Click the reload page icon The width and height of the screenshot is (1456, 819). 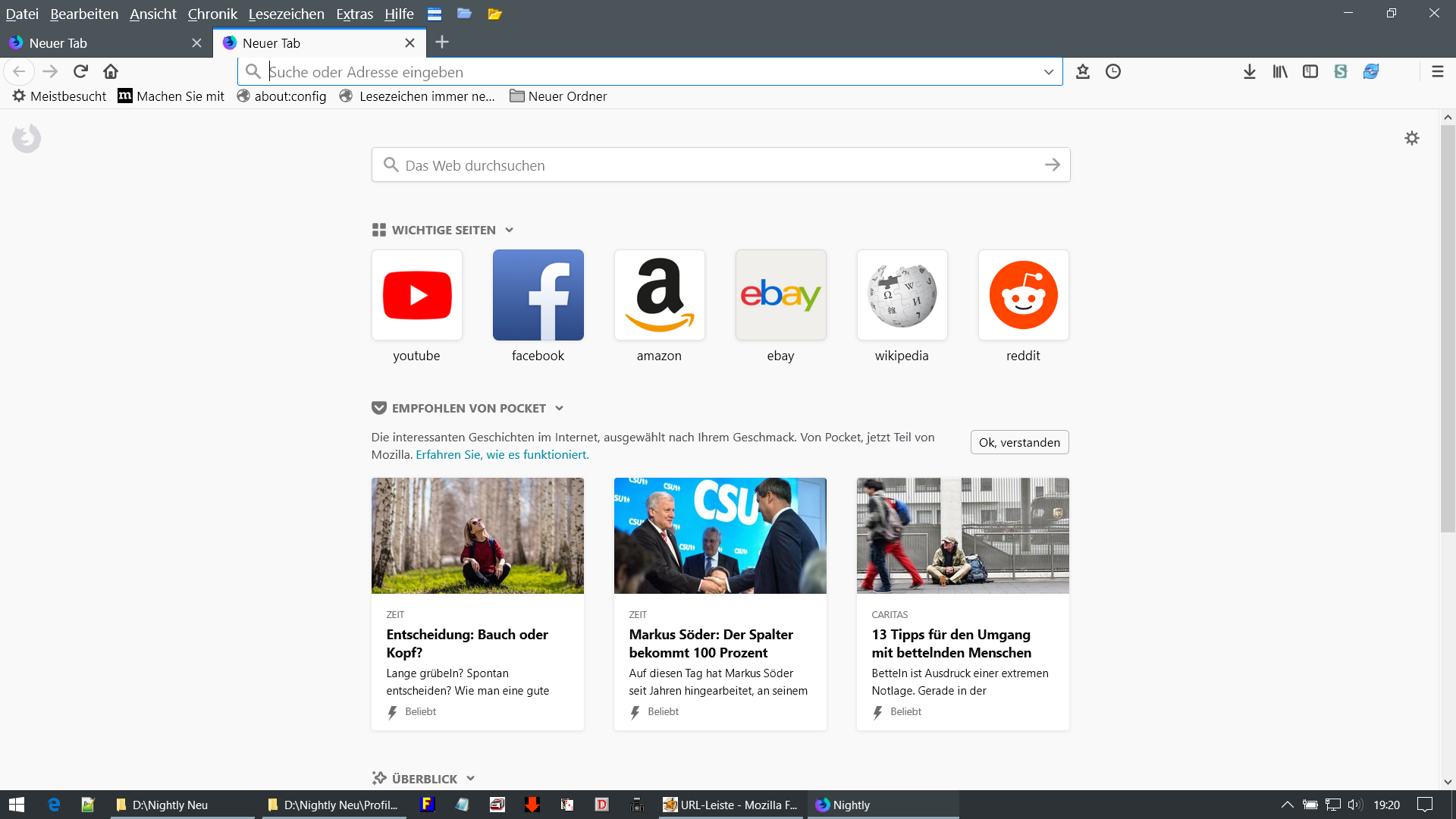(x=80, y=71)
